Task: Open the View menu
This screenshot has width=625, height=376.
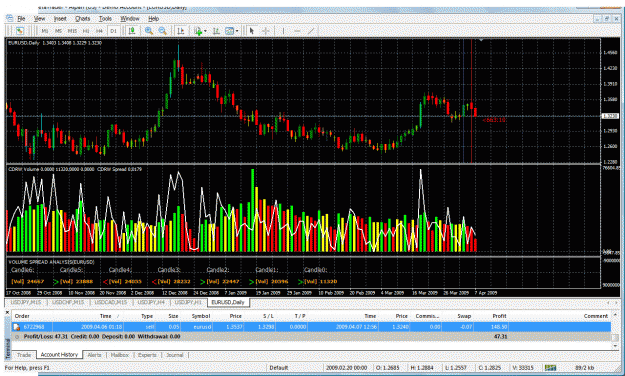Action: [x=39, y=18]
